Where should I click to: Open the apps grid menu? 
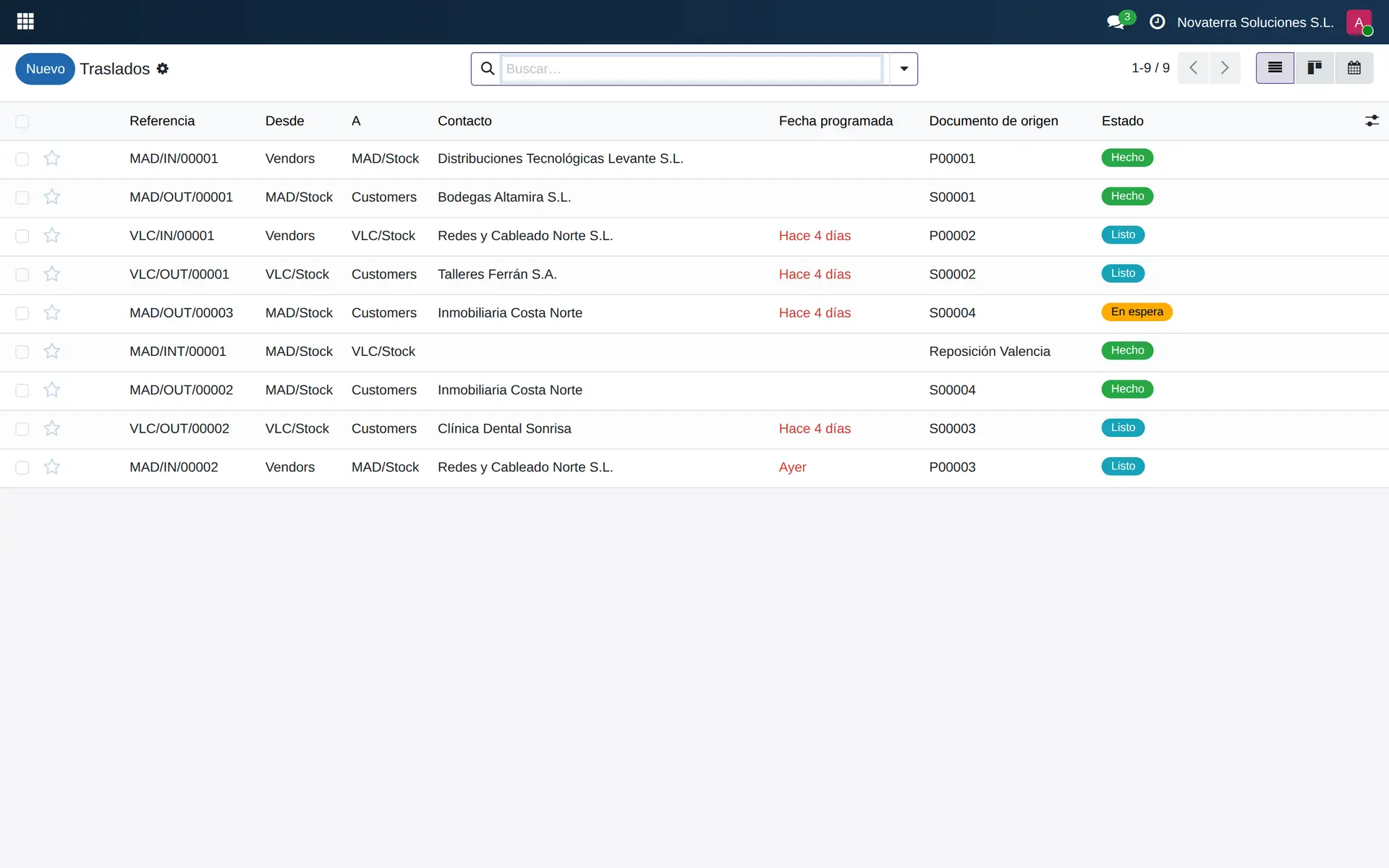25,22
